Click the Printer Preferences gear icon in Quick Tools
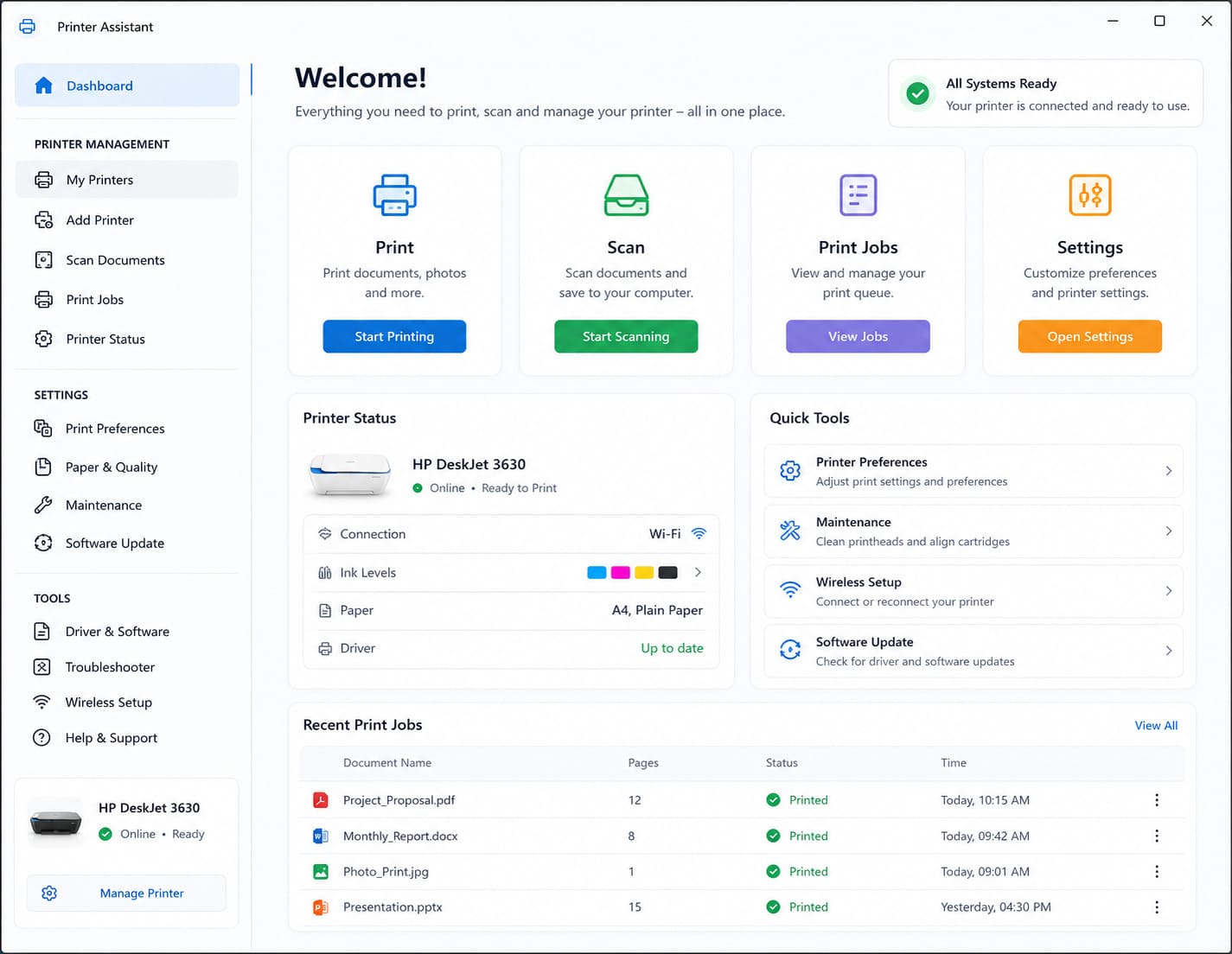This screenshot has height=954, width=1232. tap(790, 471)
